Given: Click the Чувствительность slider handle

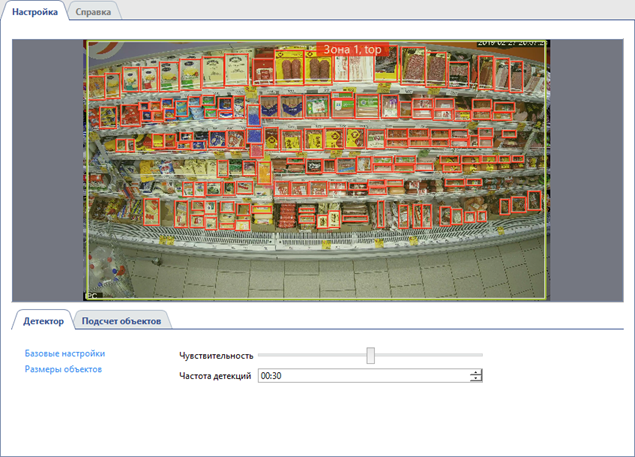Looking at the screenshot, I should 371,355.
